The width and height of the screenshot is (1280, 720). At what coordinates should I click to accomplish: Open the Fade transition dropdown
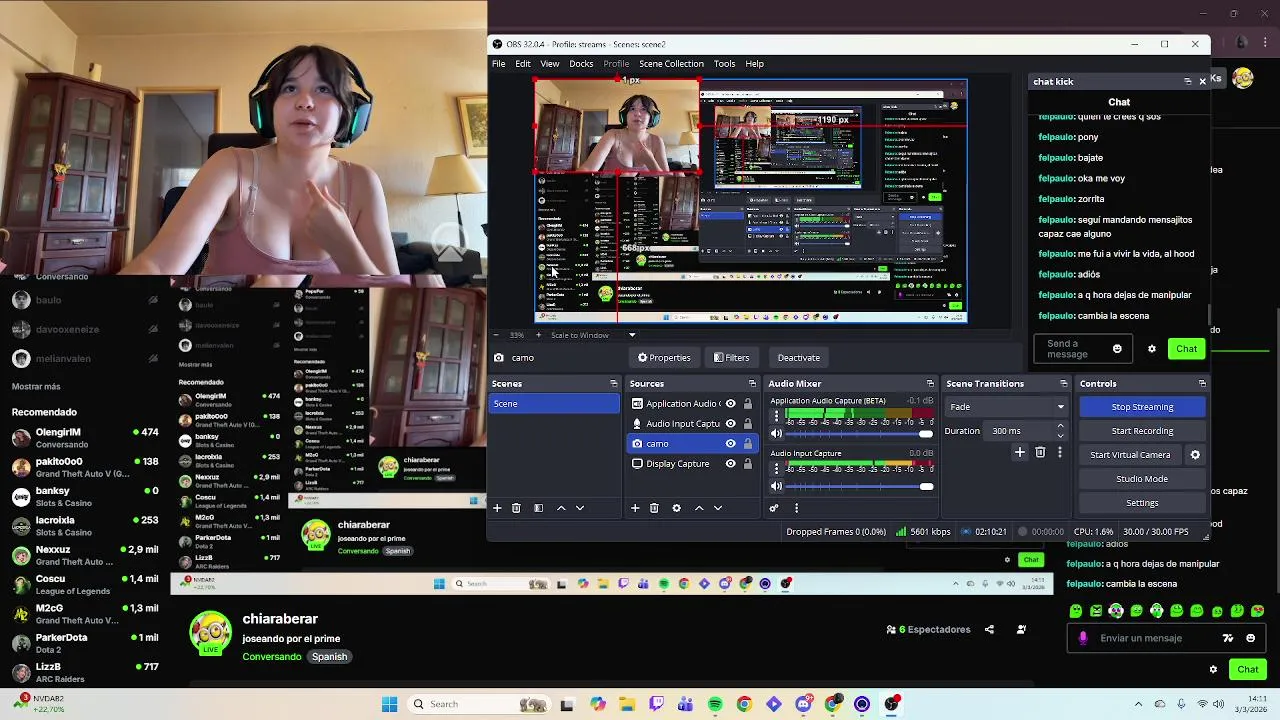coord(1007,407)
